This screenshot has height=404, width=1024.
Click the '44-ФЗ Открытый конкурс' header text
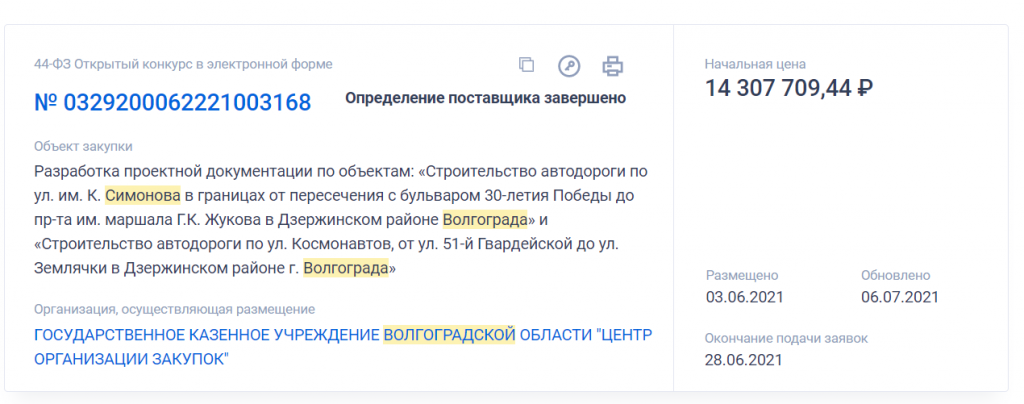tap(183, 64)
